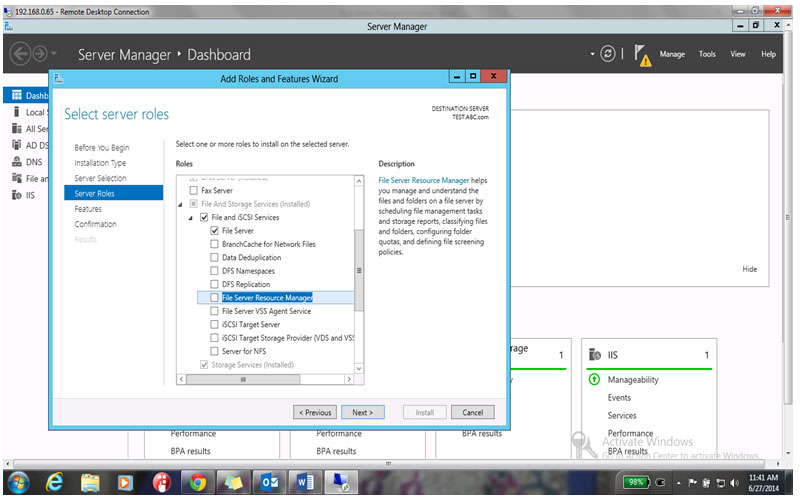Go back with the Server Manager back arrow
Screen dimensions: 800x500
20,54
